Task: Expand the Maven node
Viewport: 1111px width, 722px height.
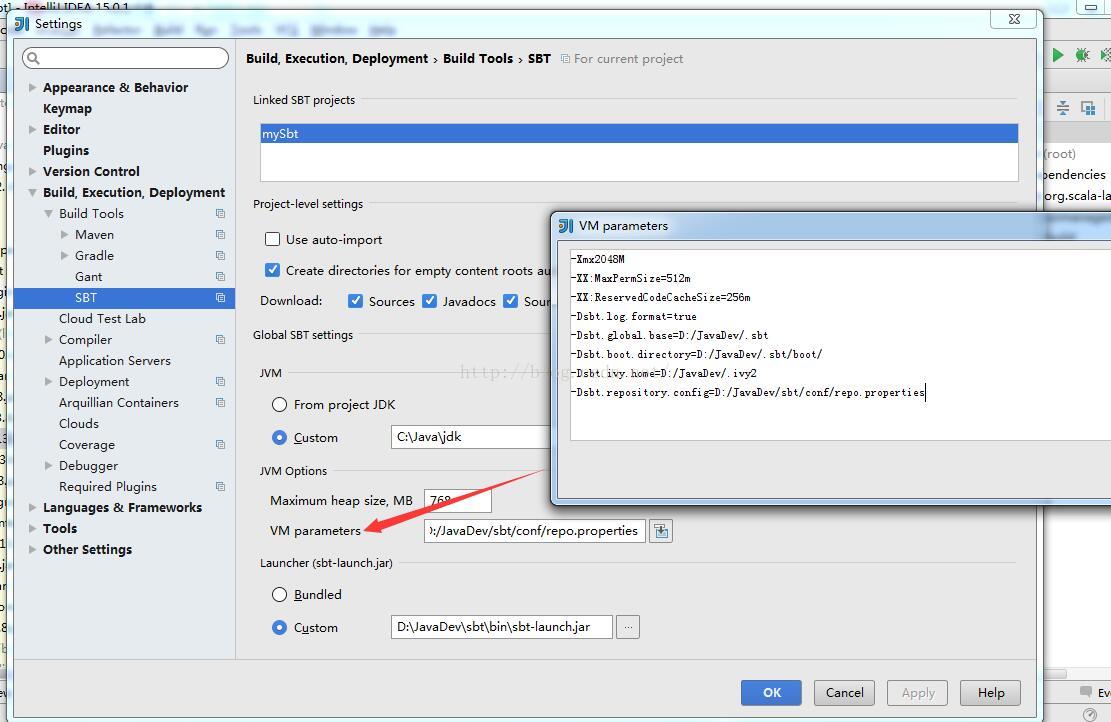Action: tap(64, 235)
